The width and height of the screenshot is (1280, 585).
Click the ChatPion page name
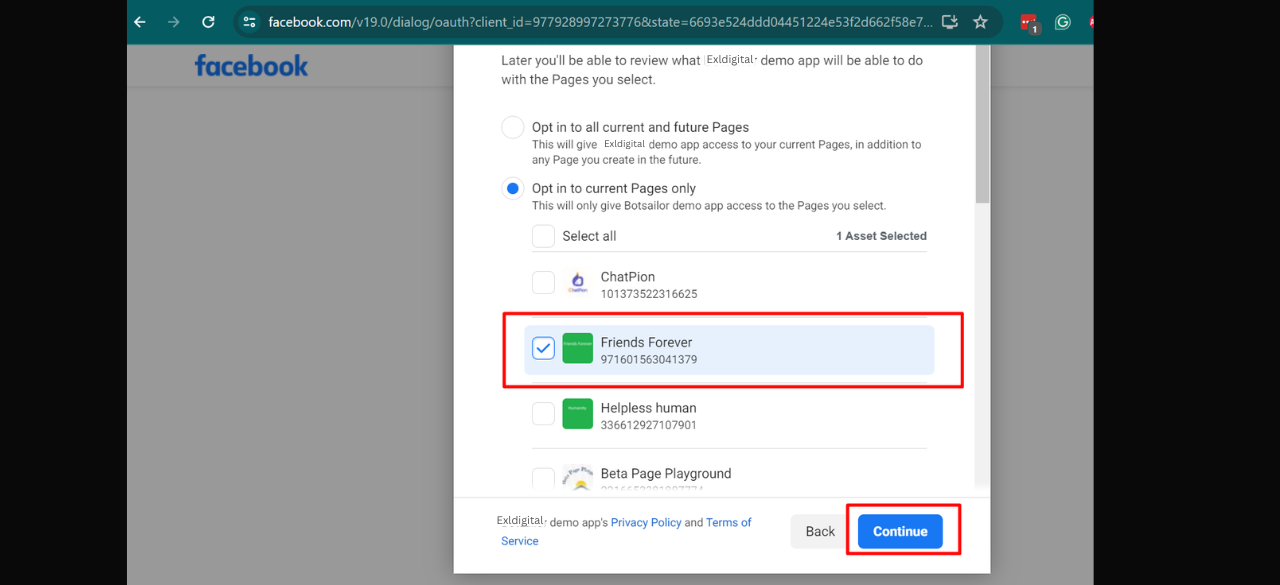click(x=628, y=277)
